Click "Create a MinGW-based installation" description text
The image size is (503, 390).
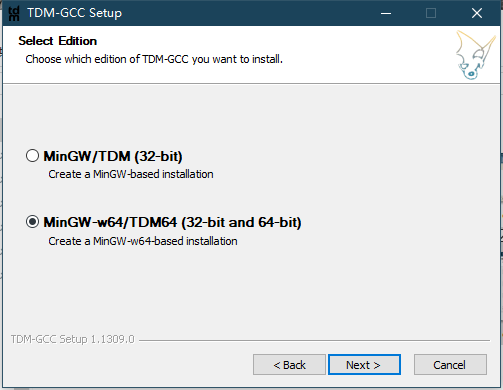(x=131, y=174)
